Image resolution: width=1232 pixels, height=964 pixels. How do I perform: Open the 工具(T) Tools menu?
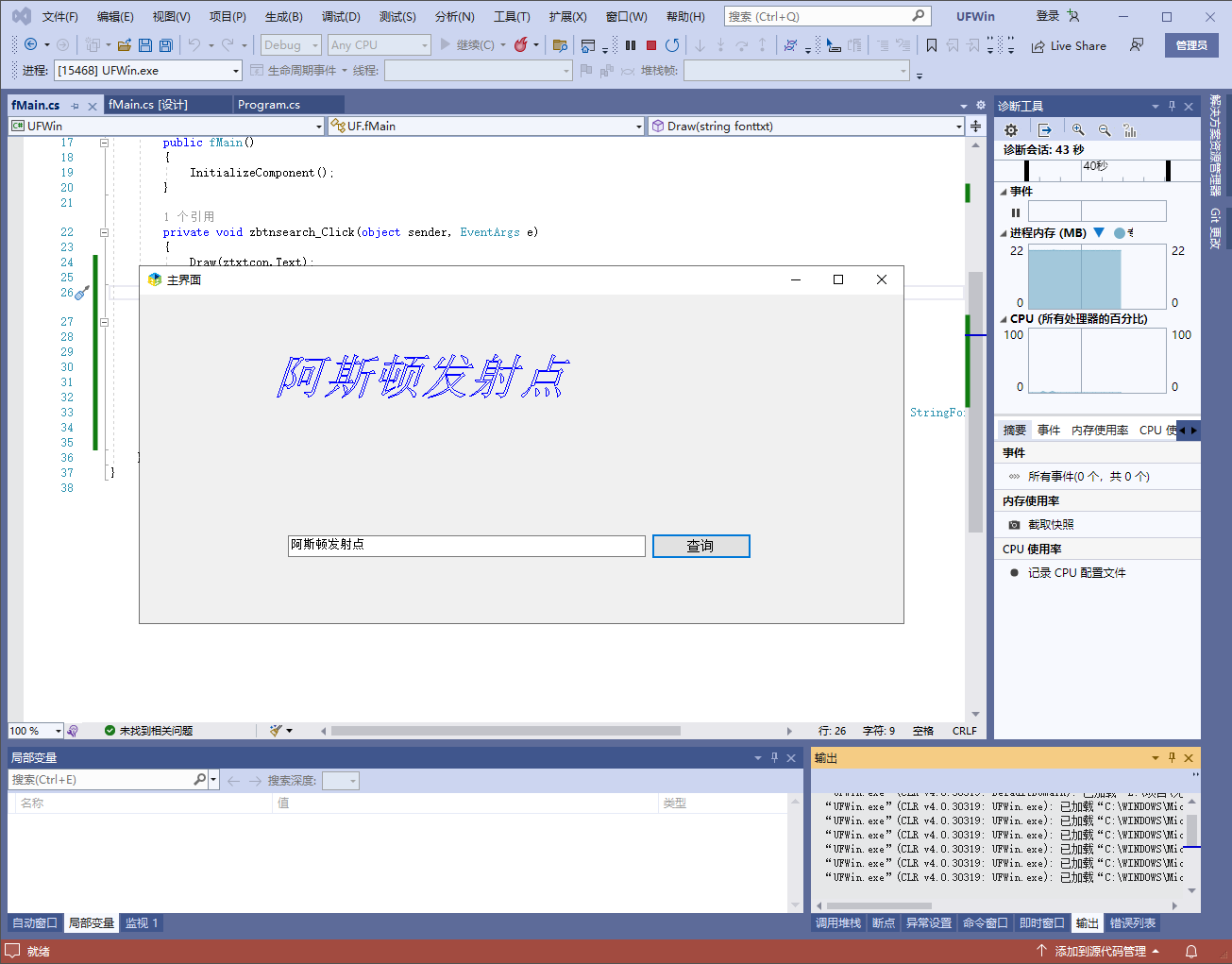coord(512,16)
